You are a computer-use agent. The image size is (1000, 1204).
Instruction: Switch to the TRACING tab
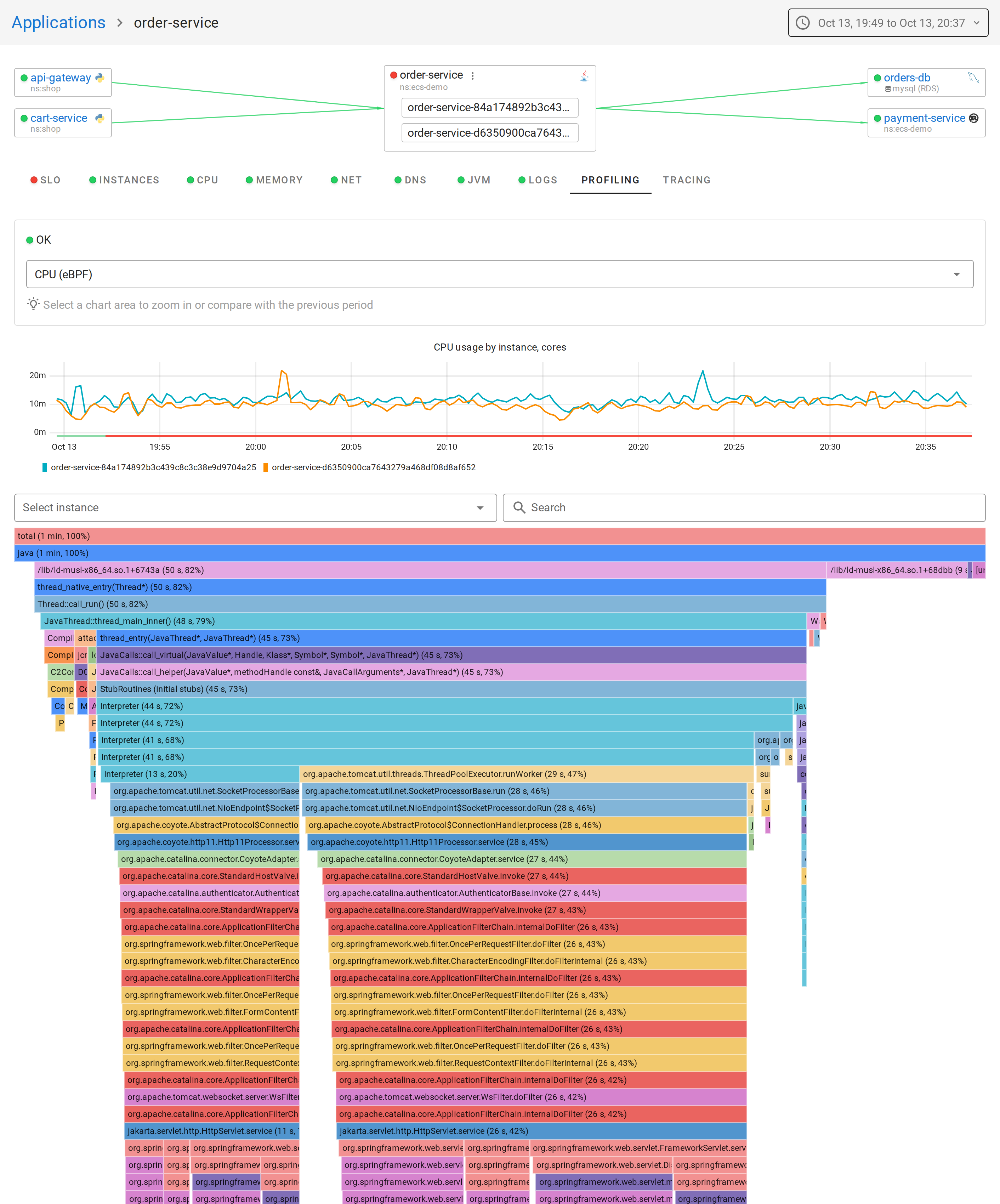click(686, 180)
